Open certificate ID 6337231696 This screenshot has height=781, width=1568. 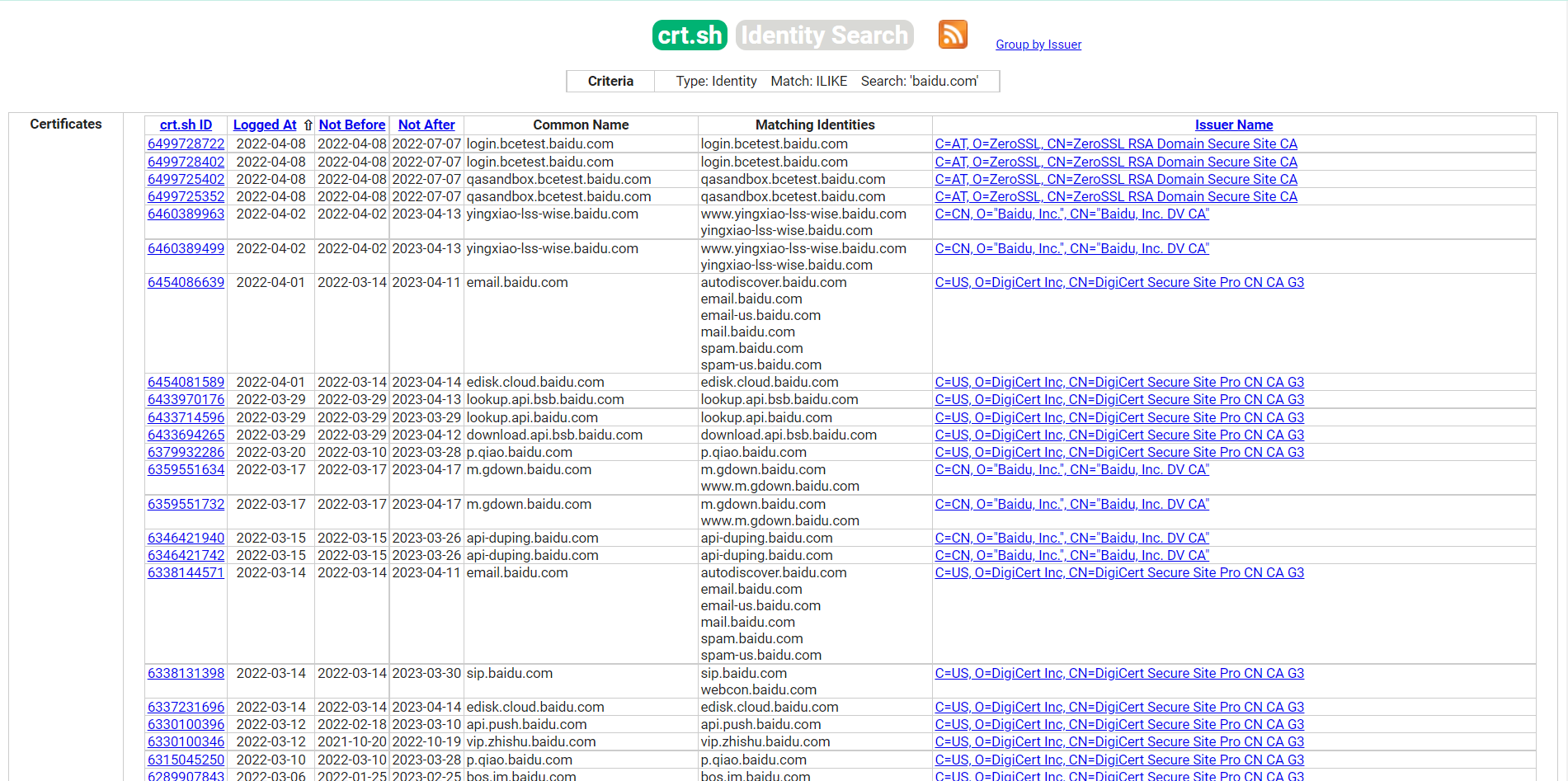click(x=186, y=707)
